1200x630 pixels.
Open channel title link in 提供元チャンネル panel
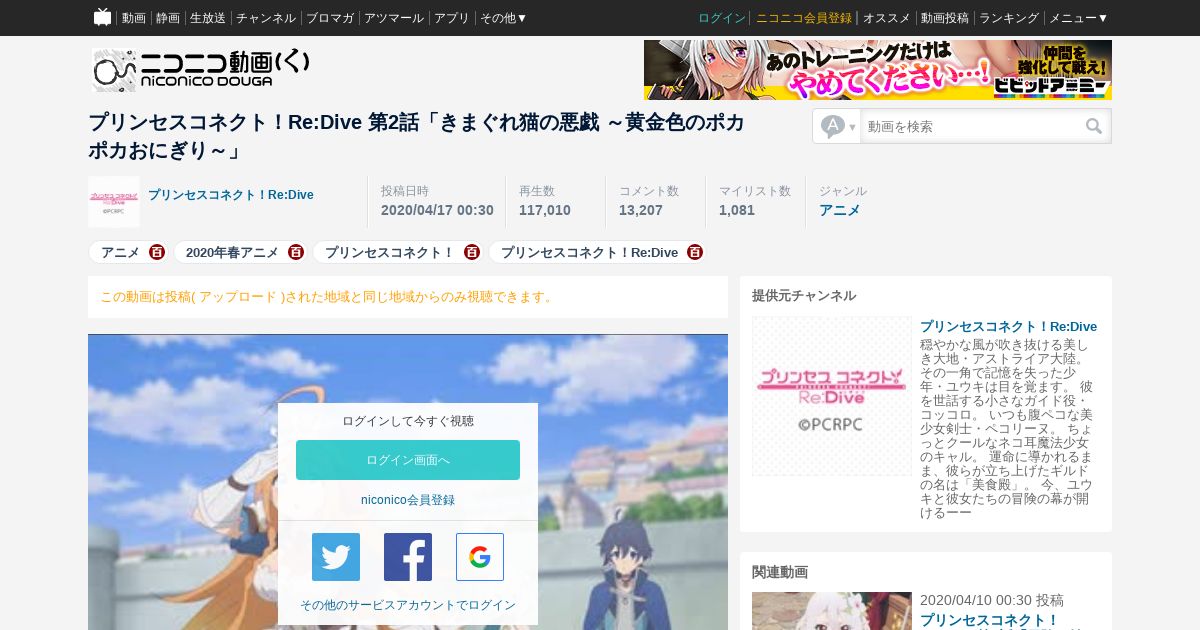tap(1008, 327)
